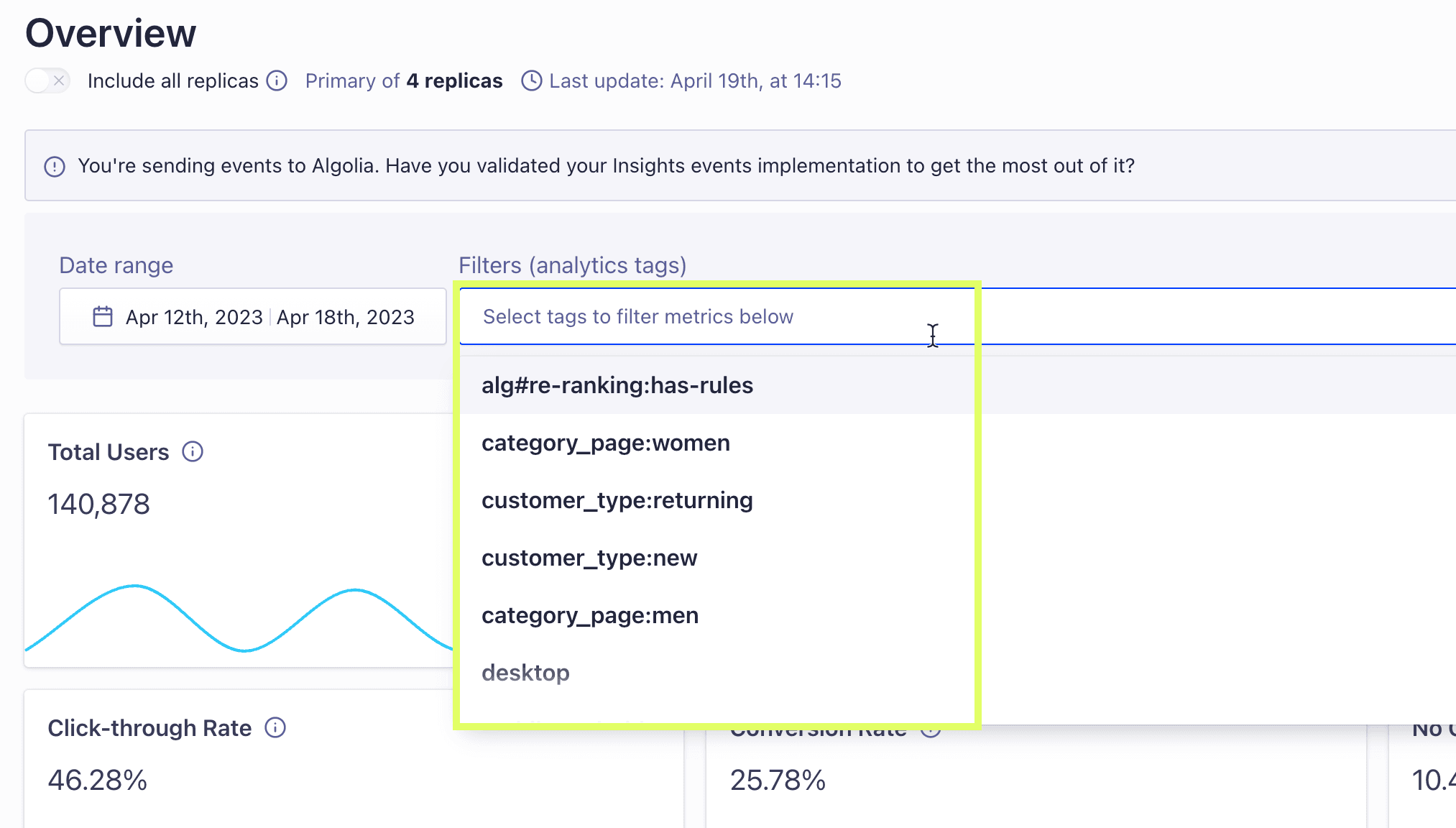Select the customer_type:new tag option
The height and width of the screenshot is (828, 1456).
589,558
